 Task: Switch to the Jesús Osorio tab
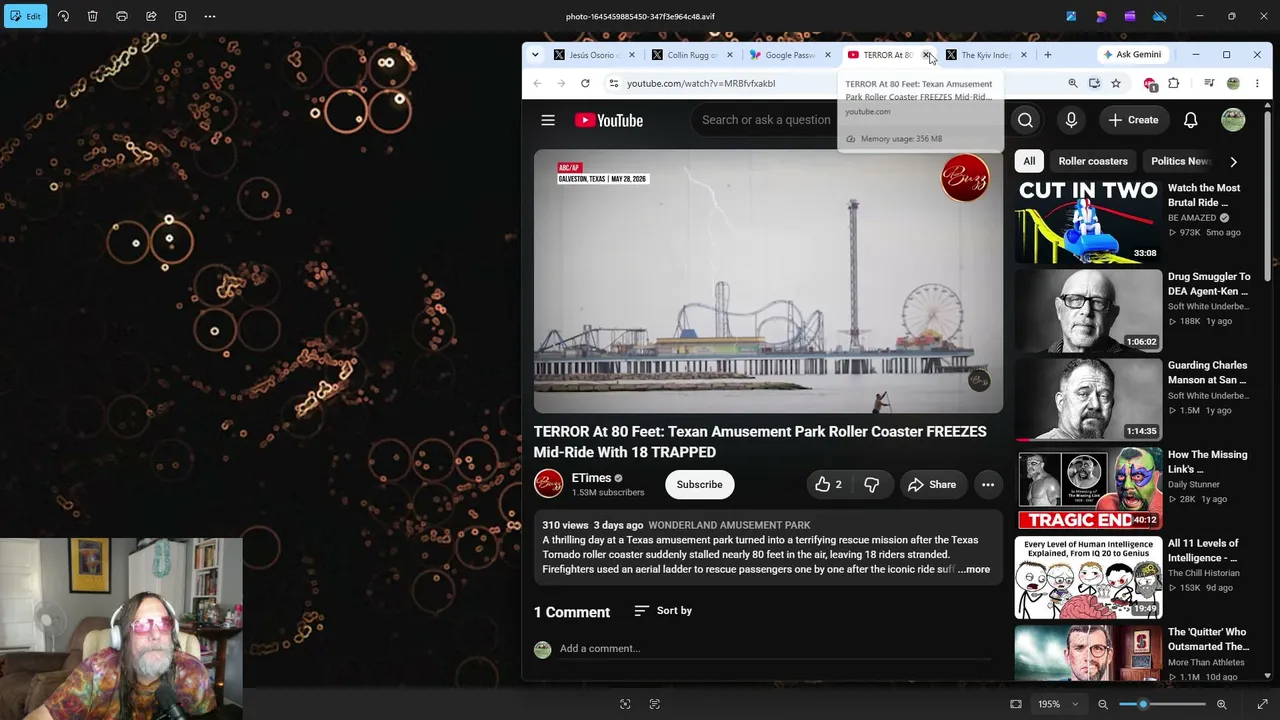tap(594, 55)
